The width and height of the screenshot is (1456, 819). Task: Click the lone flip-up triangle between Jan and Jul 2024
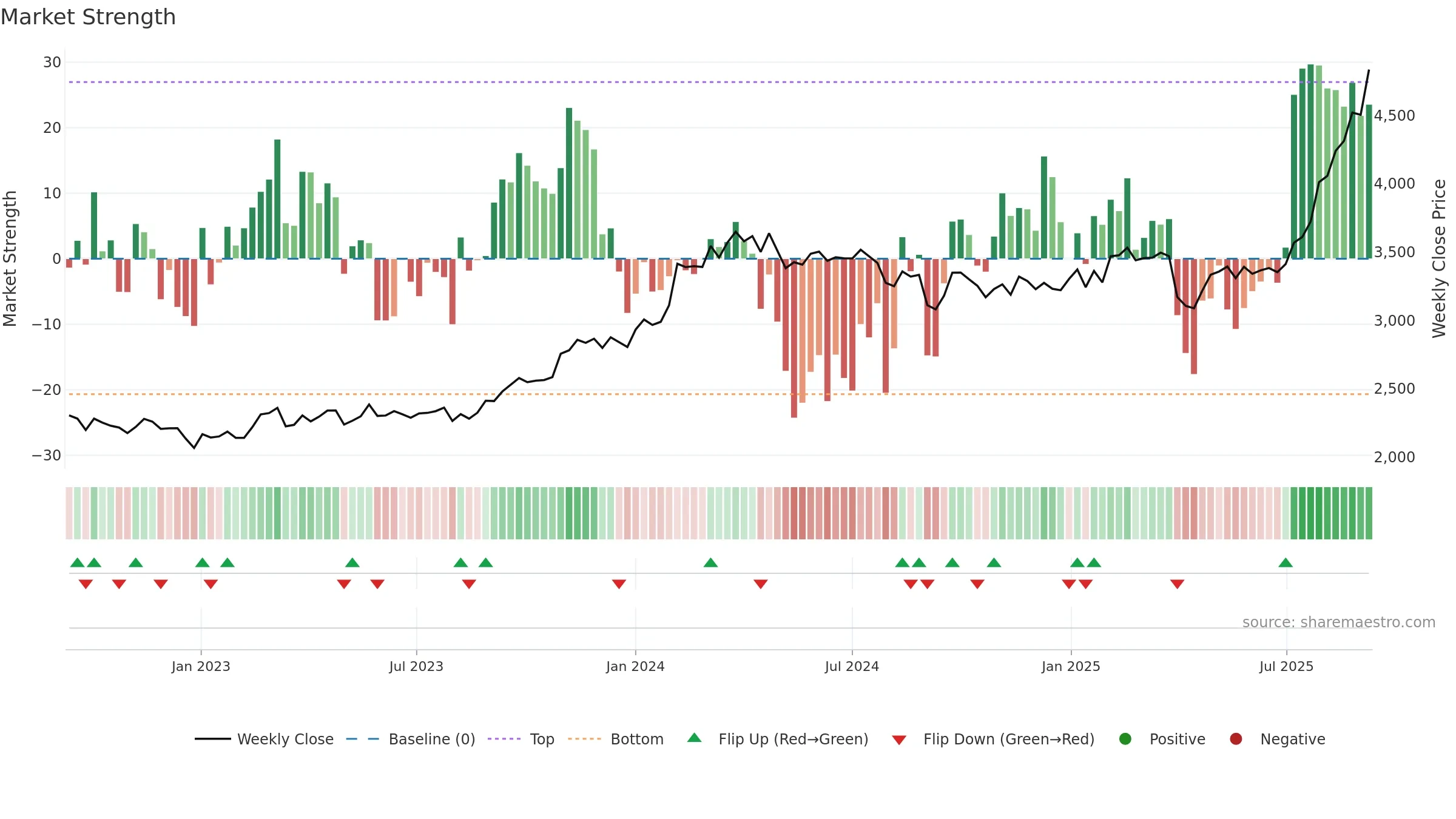click(711, 562)
